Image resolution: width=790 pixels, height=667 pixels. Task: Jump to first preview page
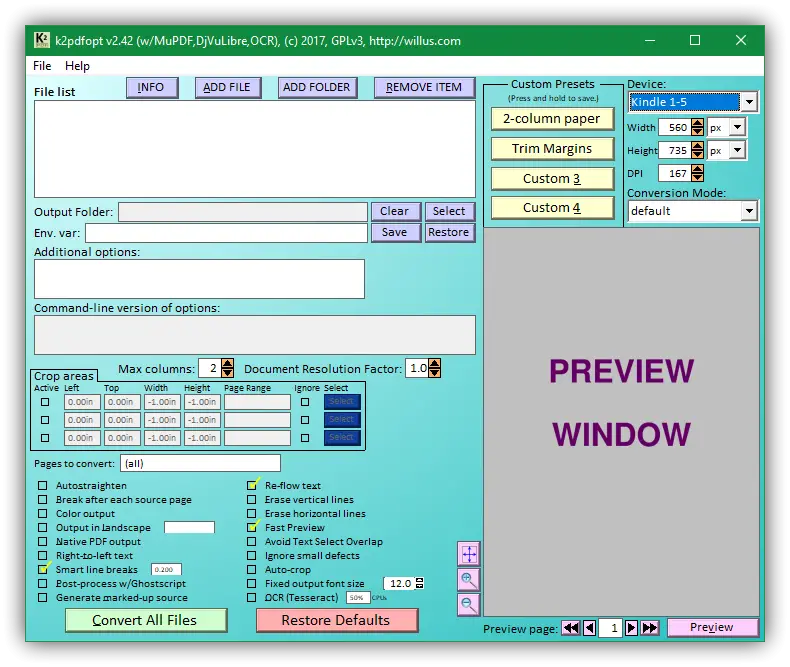(571, 628)
